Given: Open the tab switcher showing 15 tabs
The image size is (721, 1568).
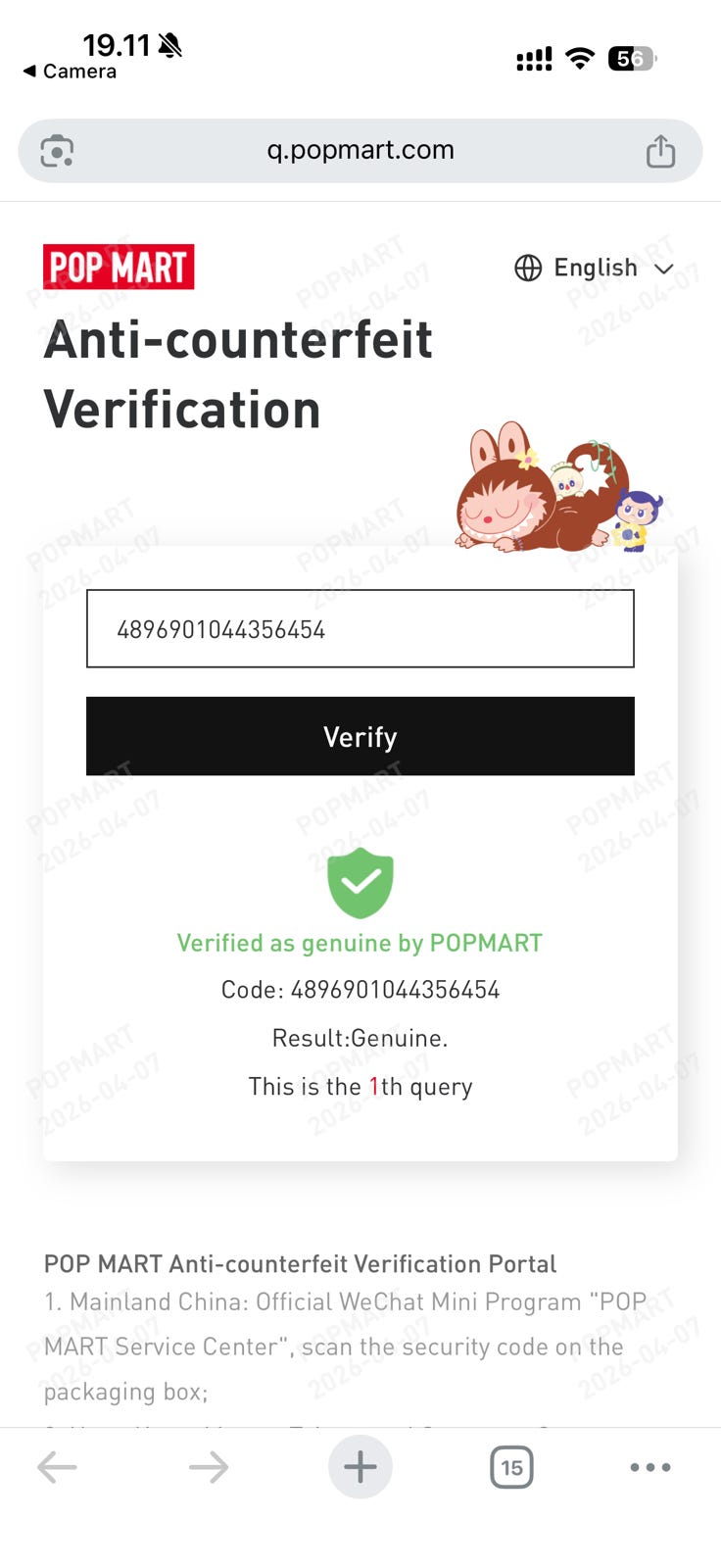Looking at the screenshot, I should point(511,1467).
